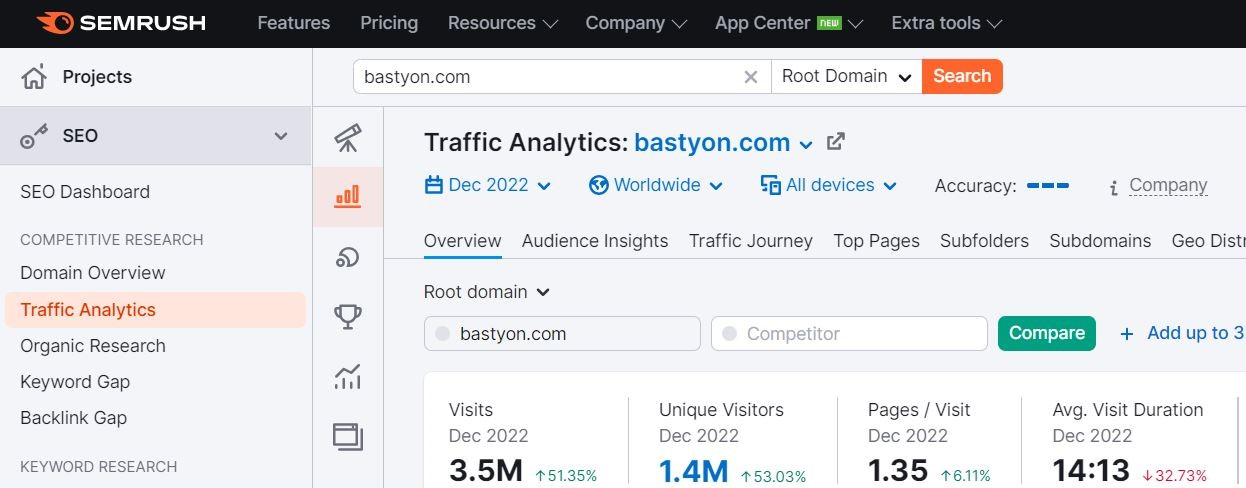1246x488 pixels.
Task: Open the Pricing page
Action: point(389,22)
